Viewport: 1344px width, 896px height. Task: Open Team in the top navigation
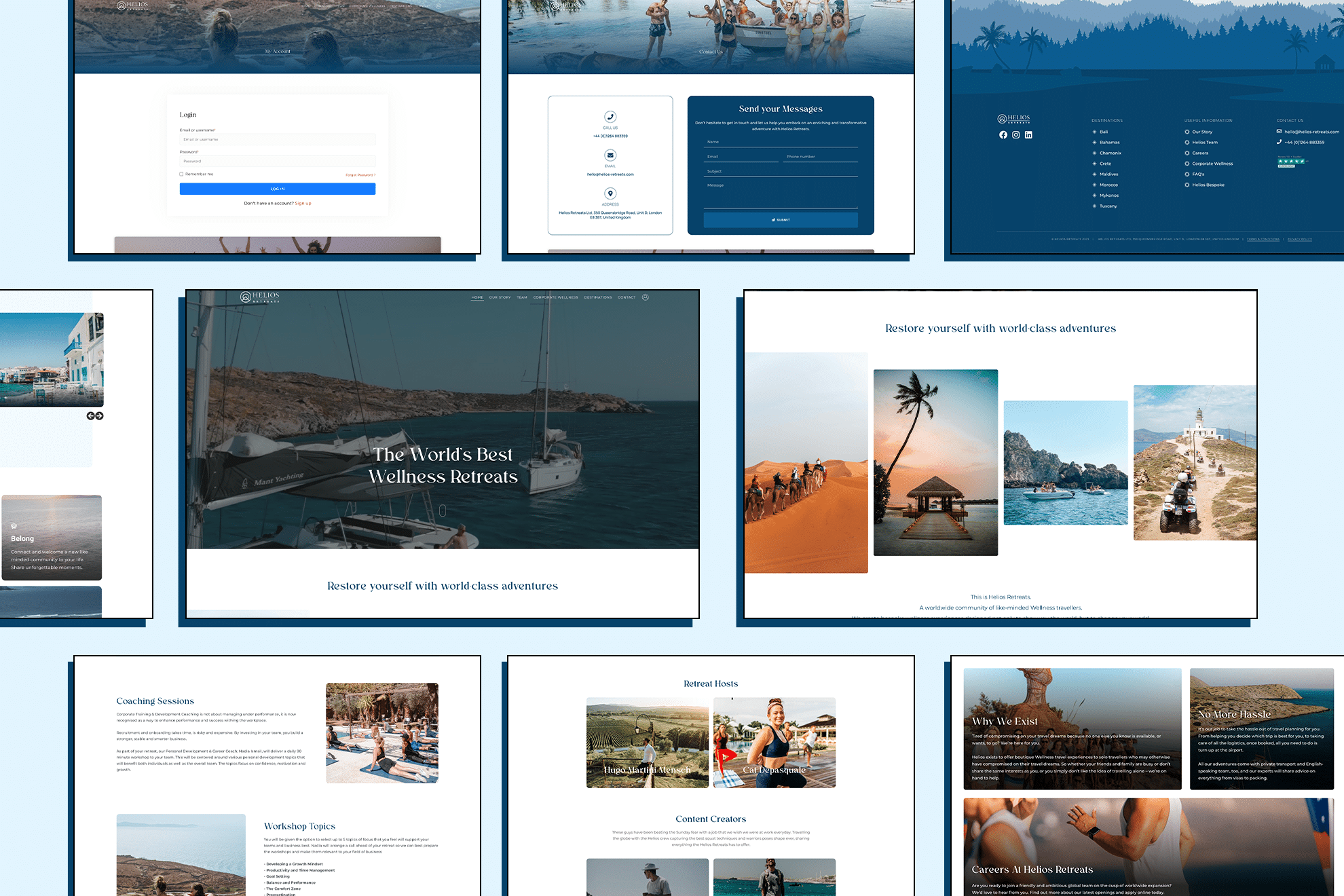522,297
